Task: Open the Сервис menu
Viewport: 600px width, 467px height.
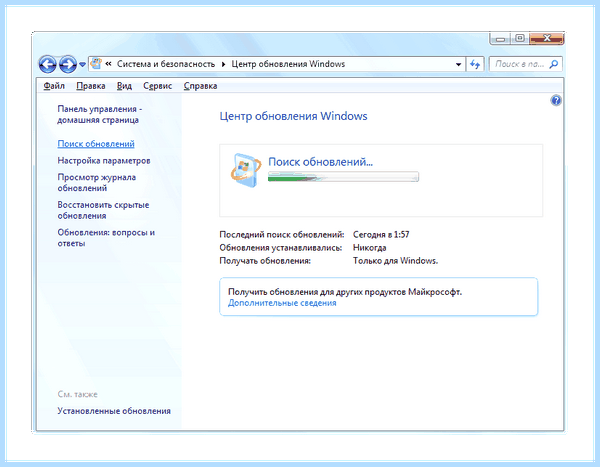Action: (x=157, y=86)
